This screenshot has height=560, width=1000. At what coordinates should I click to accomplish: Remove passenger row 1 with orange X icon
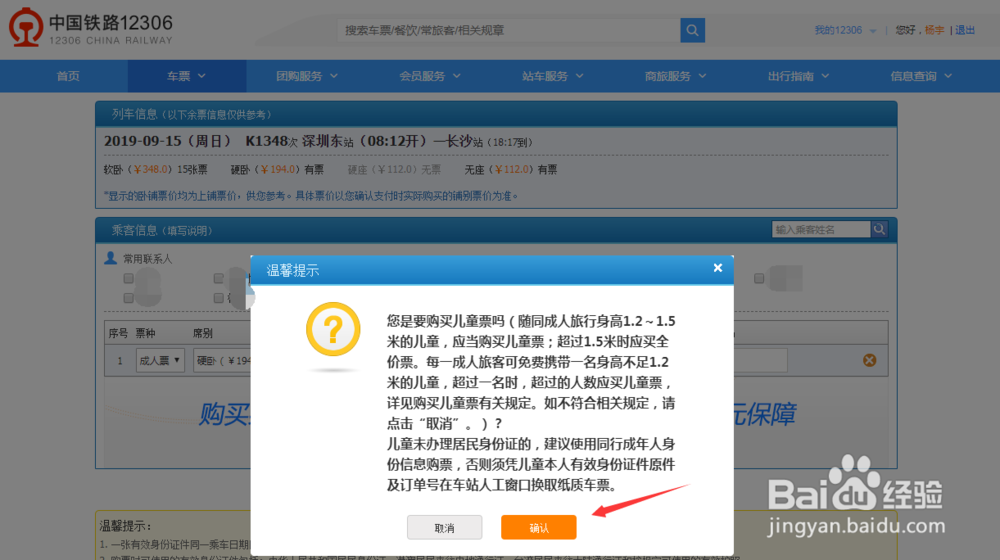869,360
